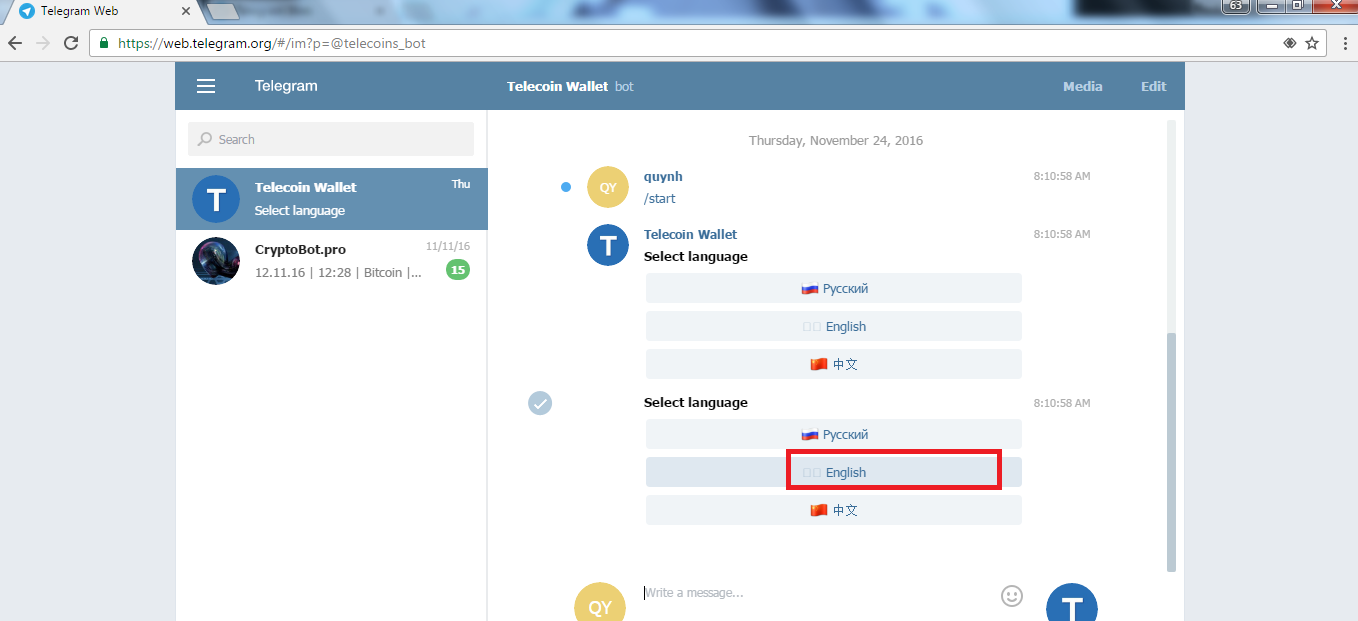This screenshot has height=621, width=1358.
Task: Click the 8:10:58 AM timestamp on /start message
Action: pos(1062,176)
